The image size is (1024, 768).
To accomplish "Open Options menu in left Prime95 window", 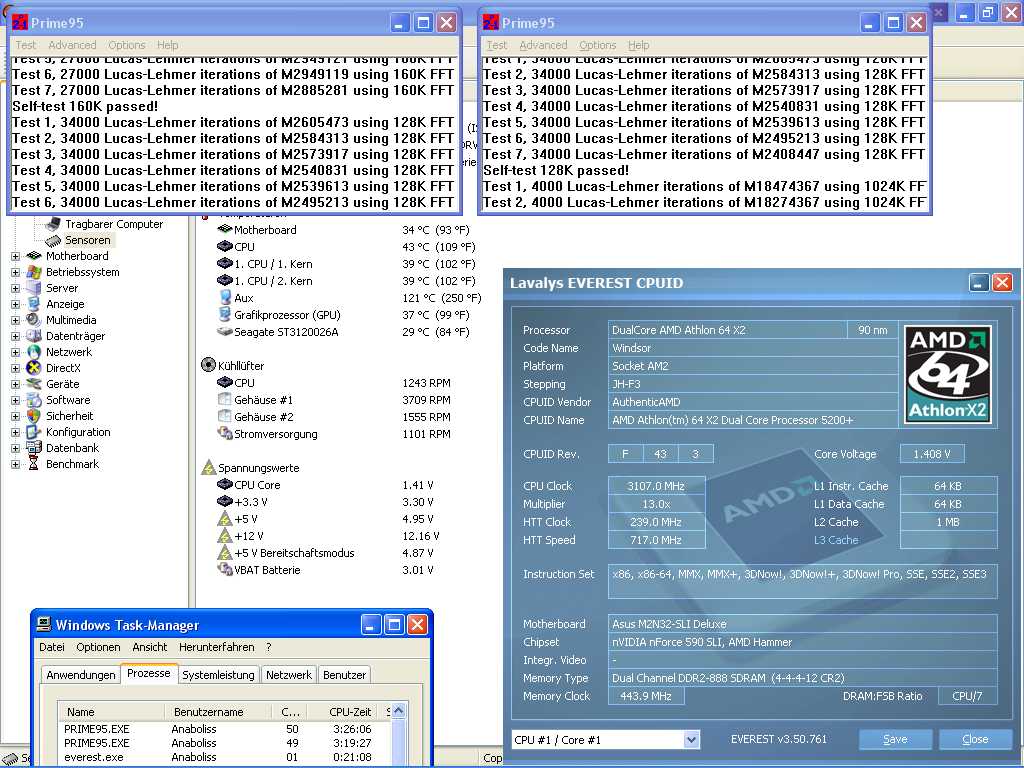I will (127, 45).
